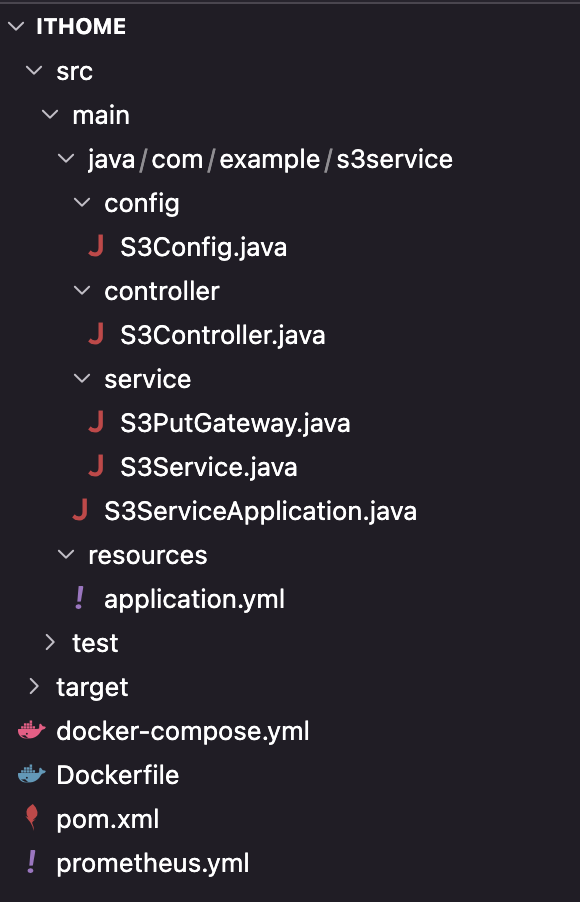Image resolution: width=580 pixels, height=902 pixels.
Task: Expand the target folder
Action: (x=35, y=686)
